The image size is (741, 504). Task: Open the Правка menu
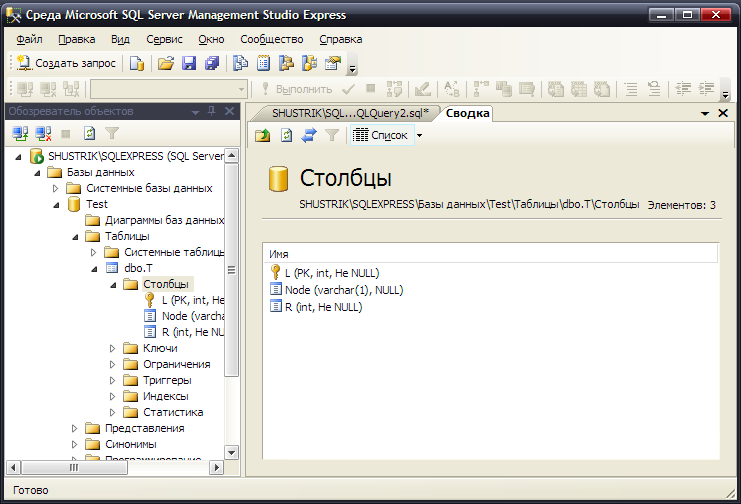pyautogui.click(x=77, y=39)
